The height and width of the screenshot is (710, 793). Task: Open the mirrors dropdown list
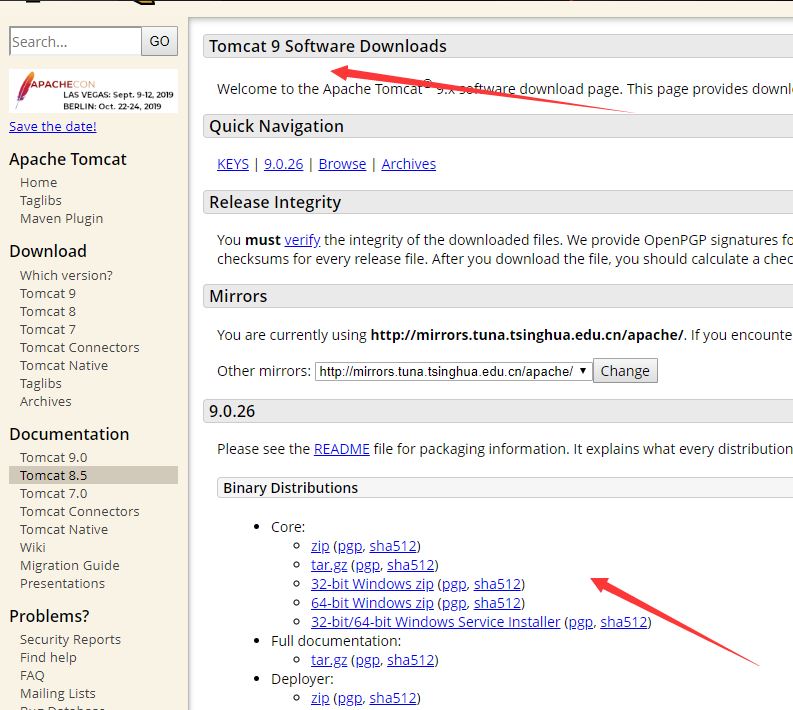(x=453, y=371)
